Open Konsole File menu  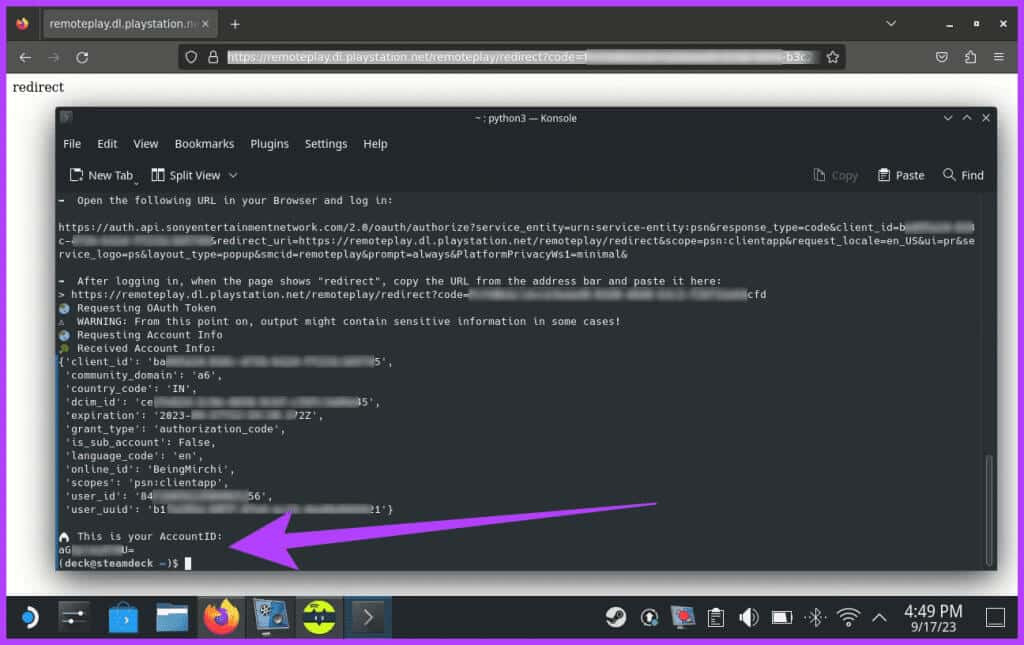(x=72, y=144)
